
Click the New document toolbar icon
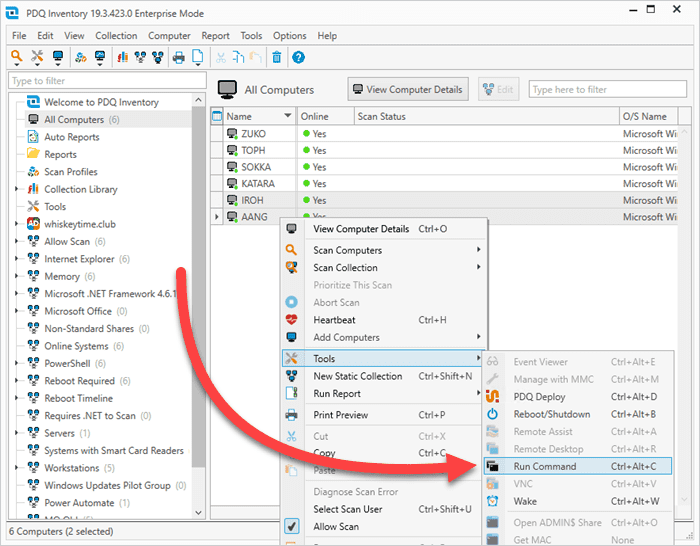click(x=197, y=56)
